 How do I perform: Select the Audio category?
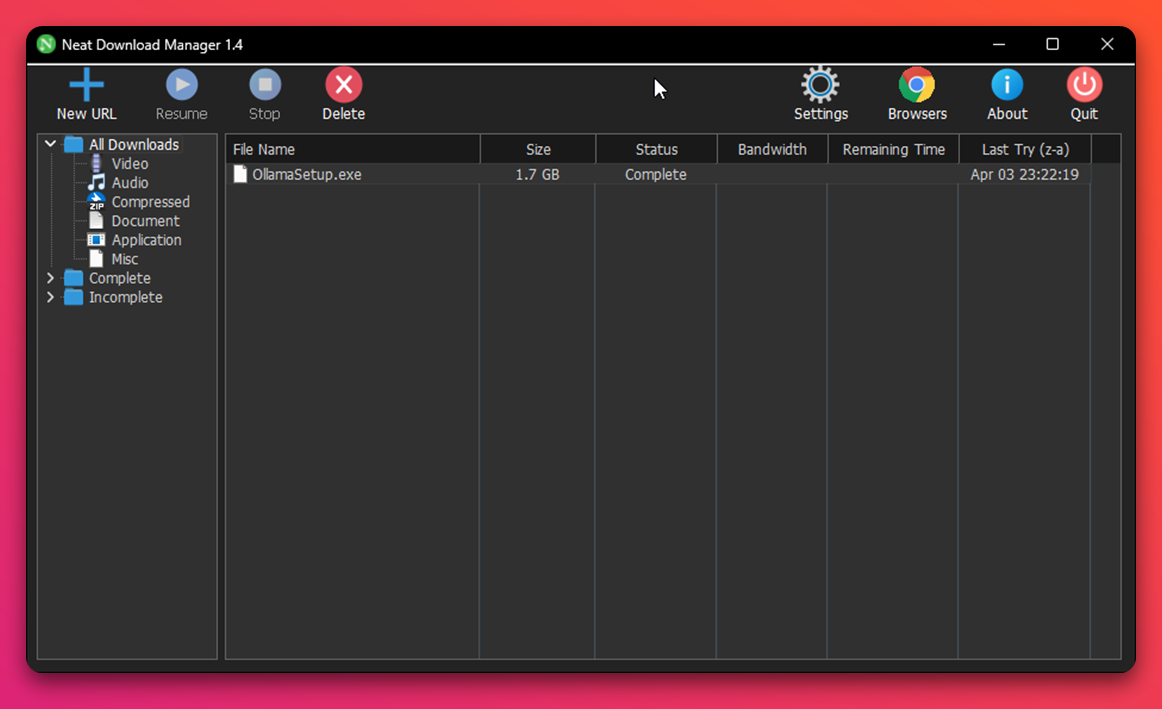tap(129, 183)
